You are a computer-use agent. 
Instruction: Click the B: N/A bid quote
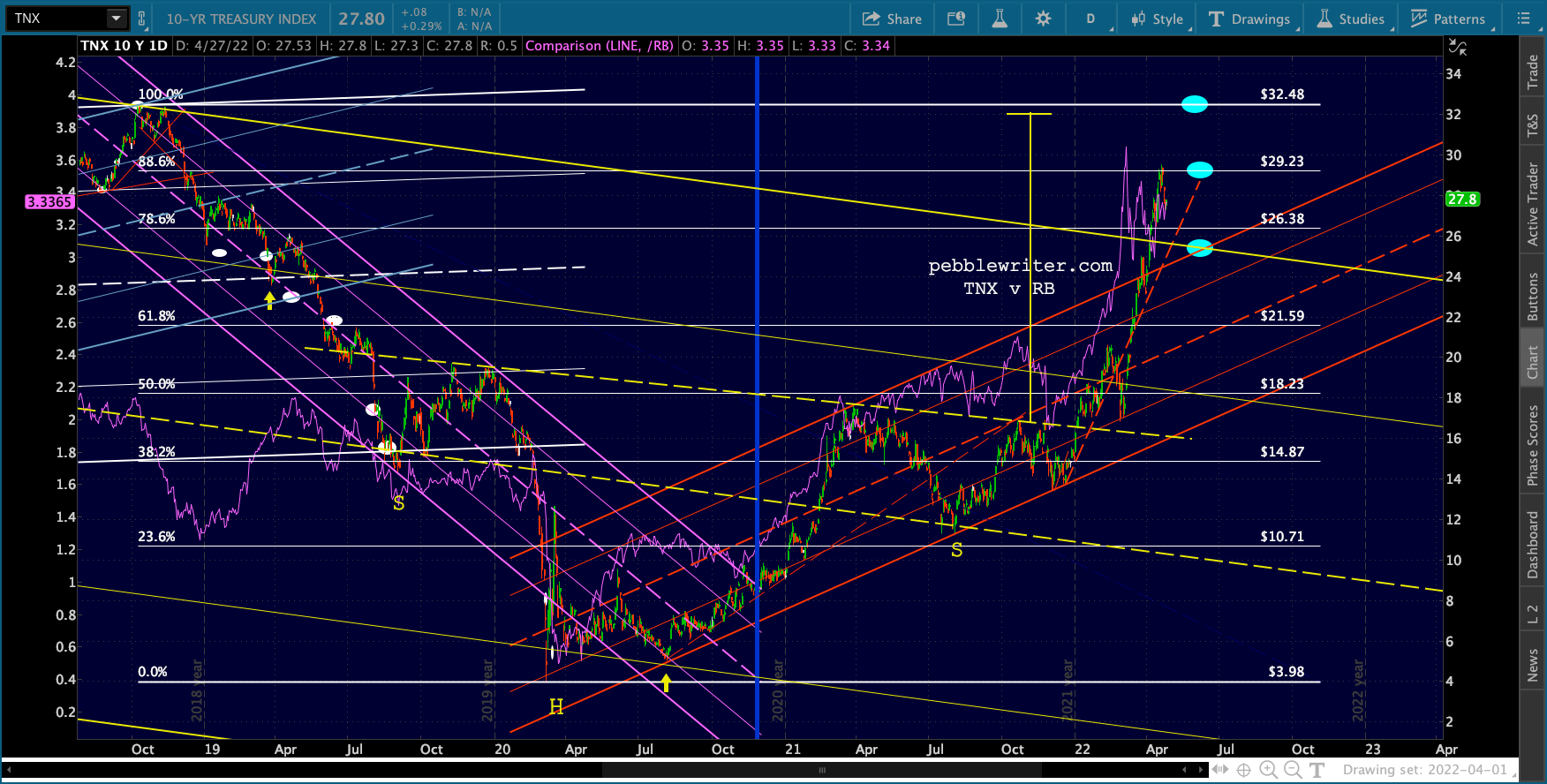click(474, 12)
